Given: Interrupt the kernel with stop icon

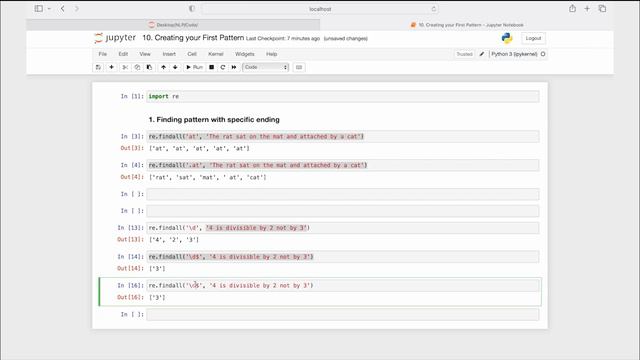Looking at the screenshot, I should 211,67.
